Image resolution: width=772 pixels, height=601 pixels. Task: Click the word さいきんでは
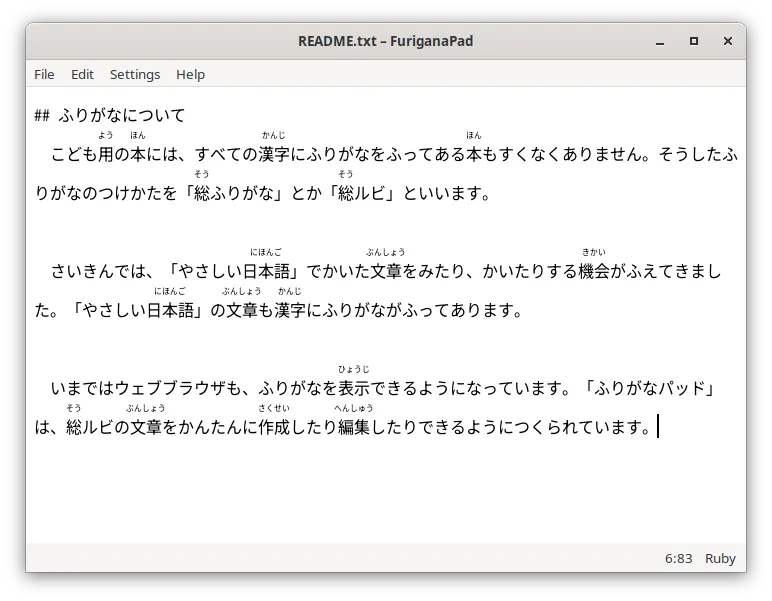pyautogui.click(x=98, y=271)
